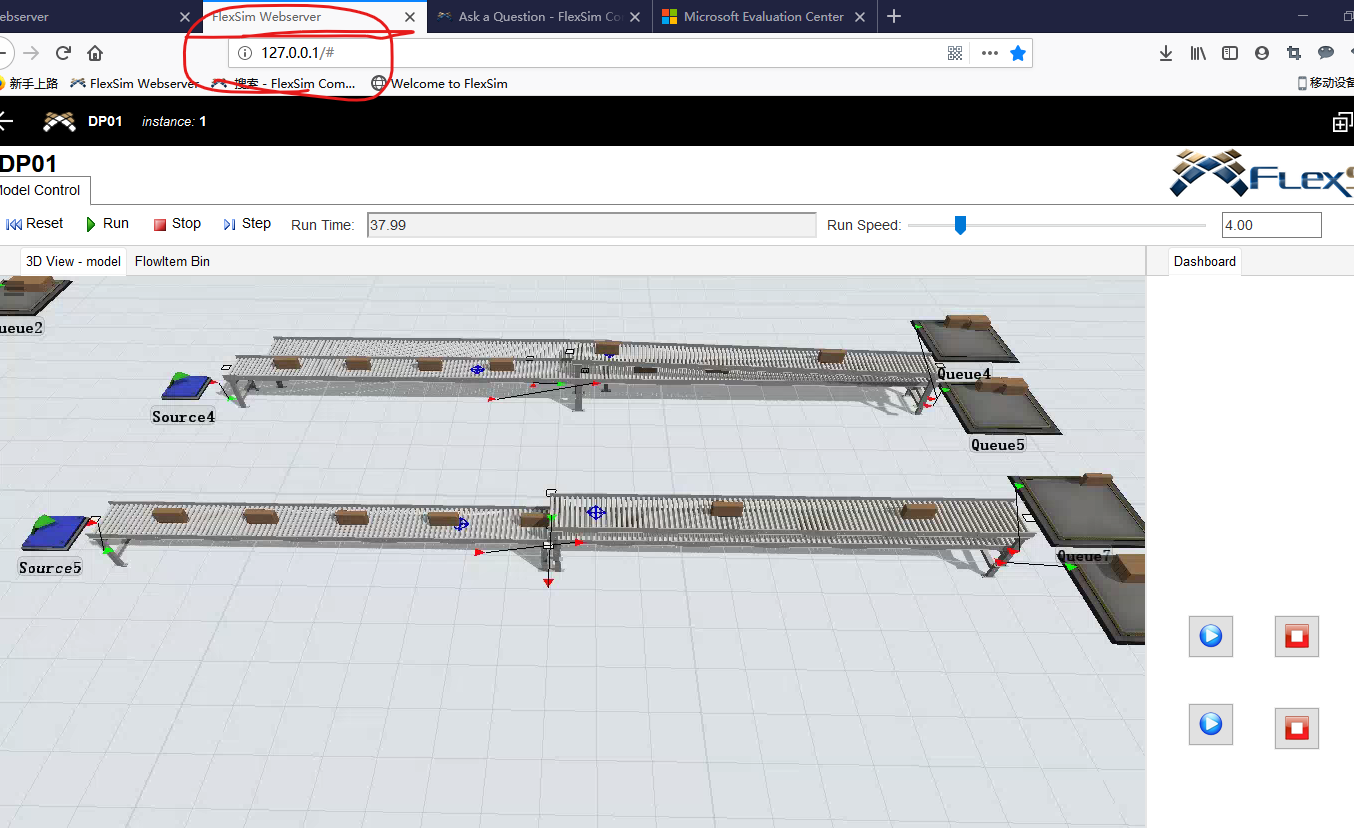Select the Queue4 object in 3D view

tap(964, 338)
